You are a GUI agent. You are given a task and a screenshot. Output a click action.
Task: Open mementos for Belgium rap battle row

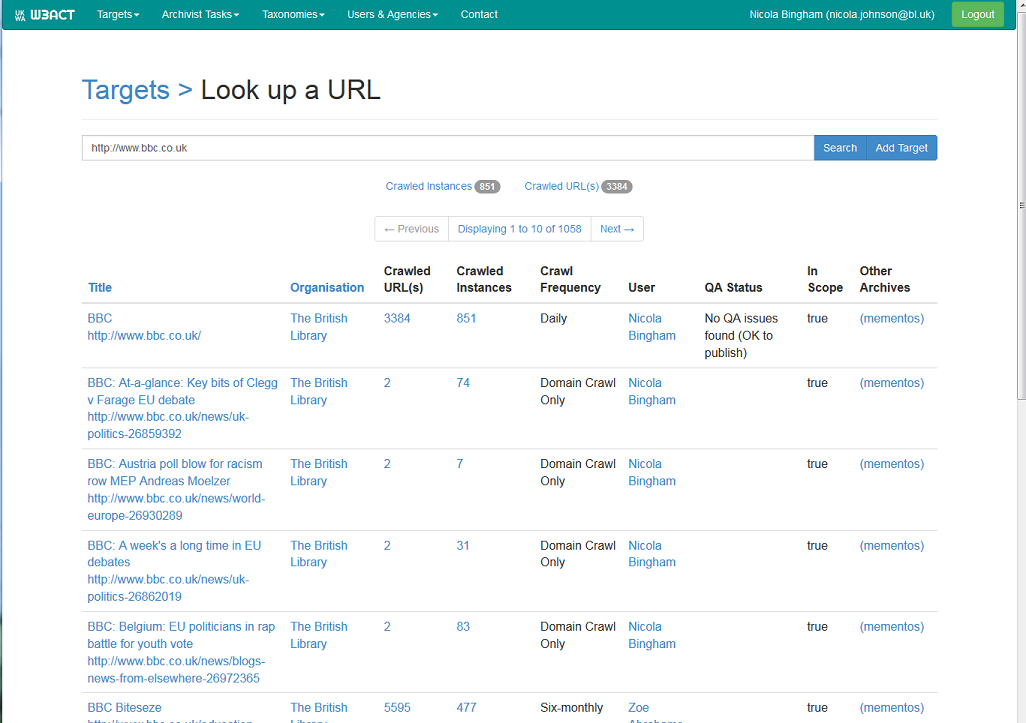pos(892,627)
